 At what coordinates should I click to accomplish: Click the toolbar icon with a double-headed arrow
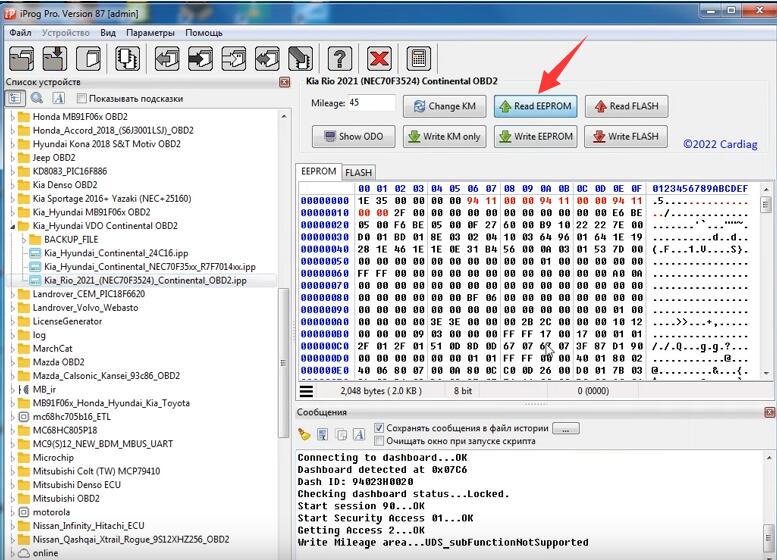click(267, 59)
